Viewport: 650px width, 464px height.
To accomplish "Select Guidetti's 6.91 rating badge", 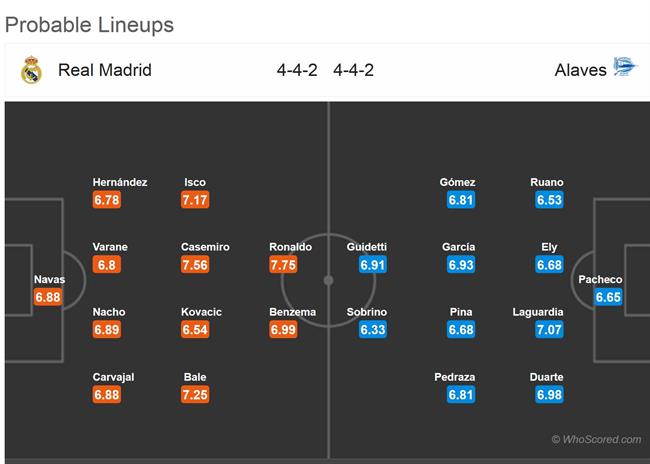I will point(373,265).
